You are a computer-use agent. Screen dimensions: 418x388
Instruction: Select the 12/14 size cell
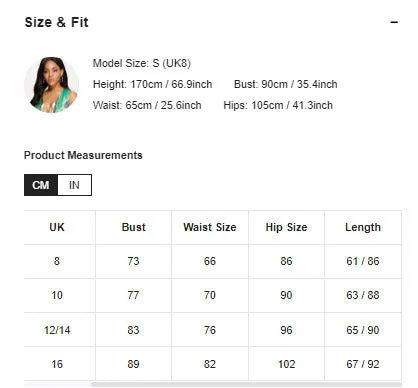click(x=57, y=330)
